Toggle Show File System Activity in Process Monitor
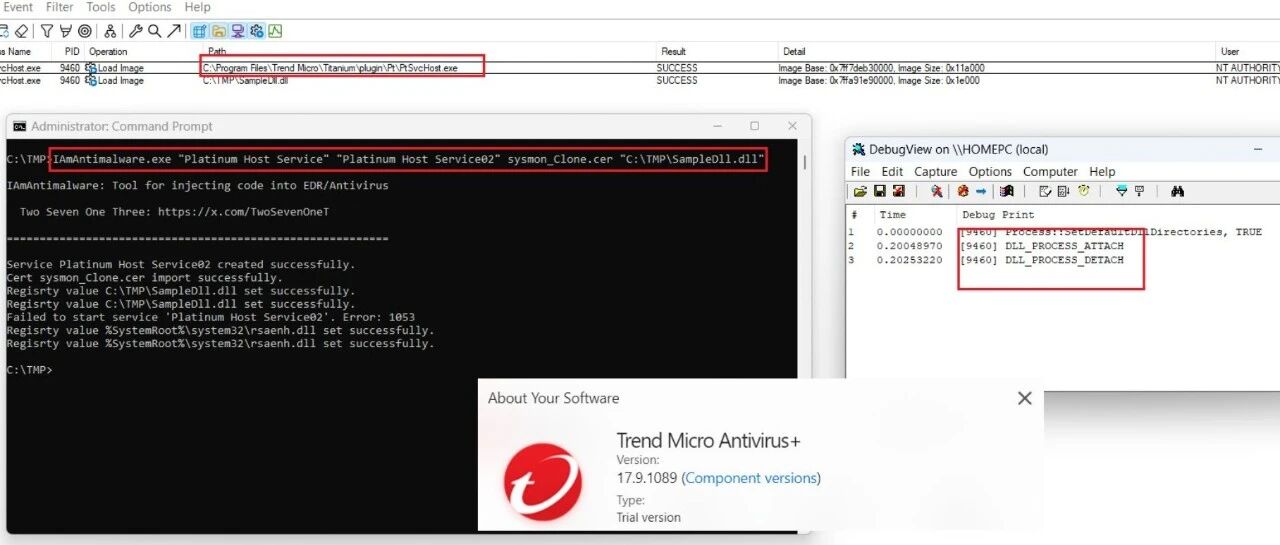The height and width of the screenshot is (545, 1280). pos(219,31)
